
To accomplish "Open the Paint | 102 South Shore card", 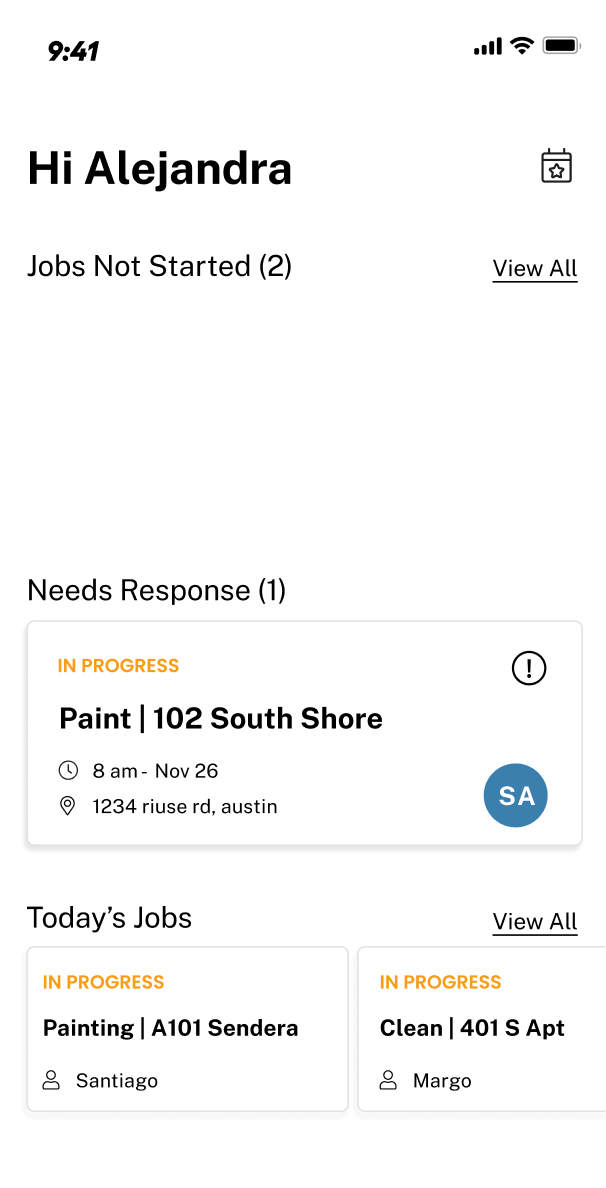I will pyautogui.click(x=305, y=733).
